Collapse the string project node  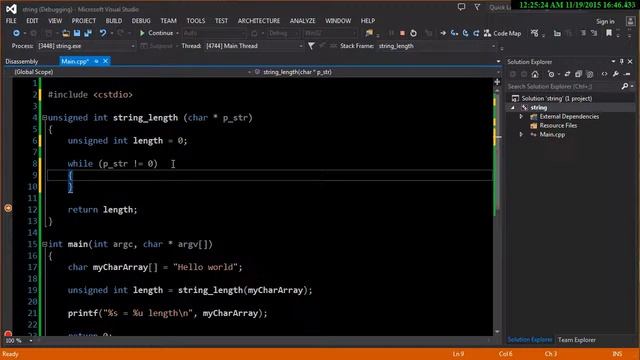(513, 108)
